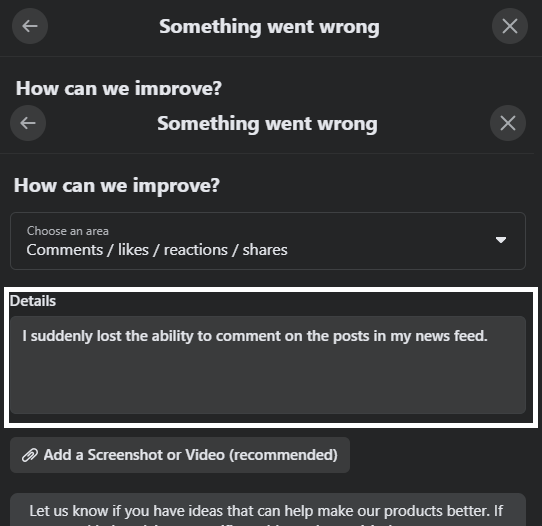Open the Choose an area combo box

point(268,241)
